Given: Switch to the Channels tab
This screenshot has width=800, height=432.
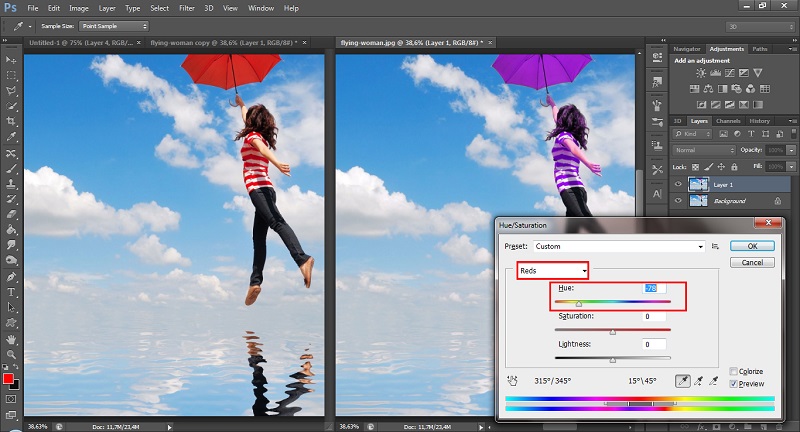Looking at the screenshot, I should (x=728, y=121).
